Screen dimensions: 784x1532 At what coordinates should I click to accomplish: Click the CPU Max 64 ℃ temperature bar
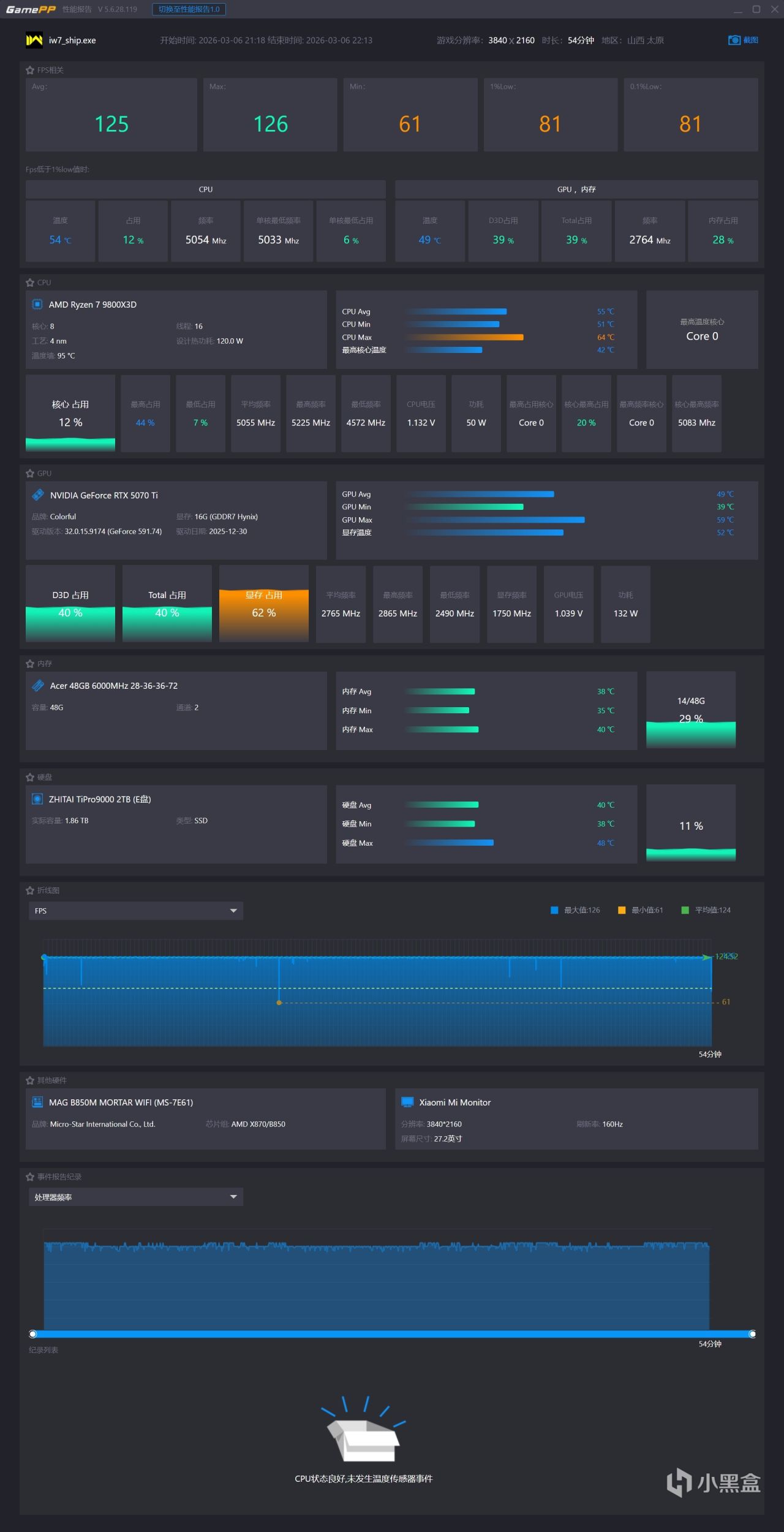click(x=464, y=337)
